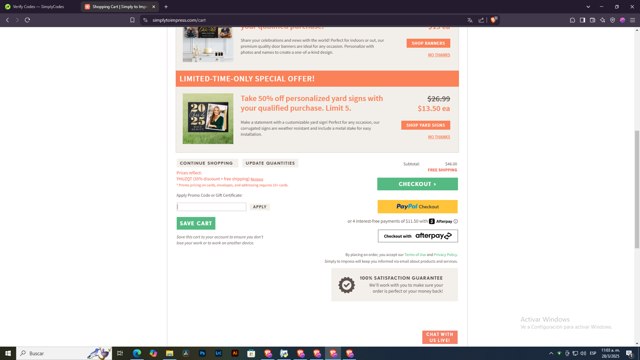The image size is (640, 360).
Task: Focus the promo code input field
Action: 211,207
